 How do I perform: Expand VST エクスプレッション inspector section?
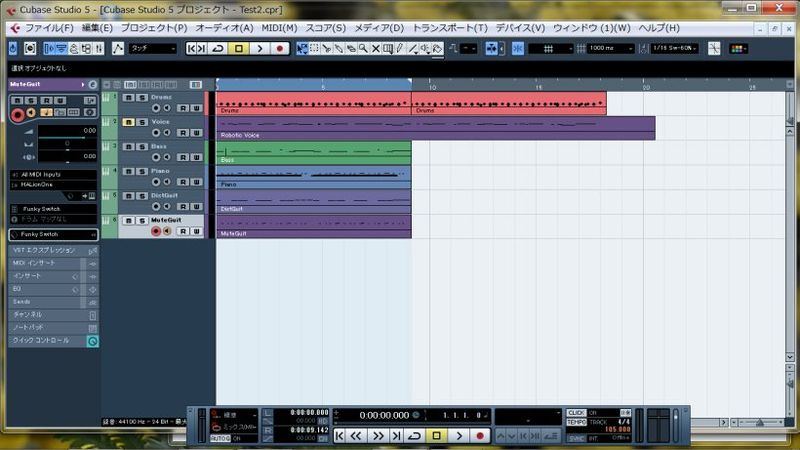coord(54,251)
